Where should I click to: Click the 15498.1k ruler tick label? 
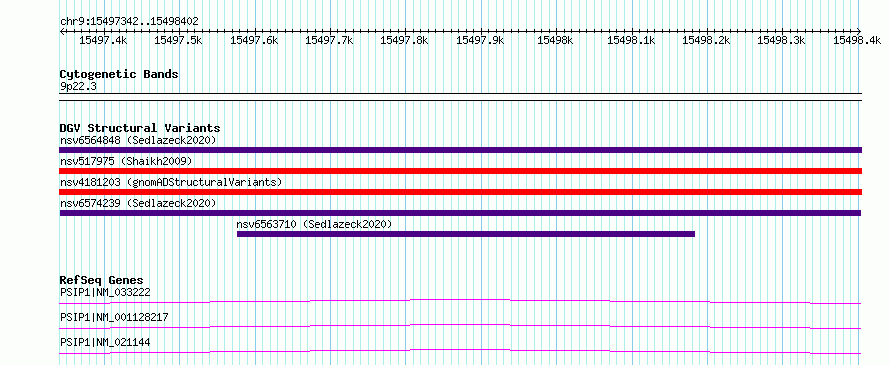631,40
